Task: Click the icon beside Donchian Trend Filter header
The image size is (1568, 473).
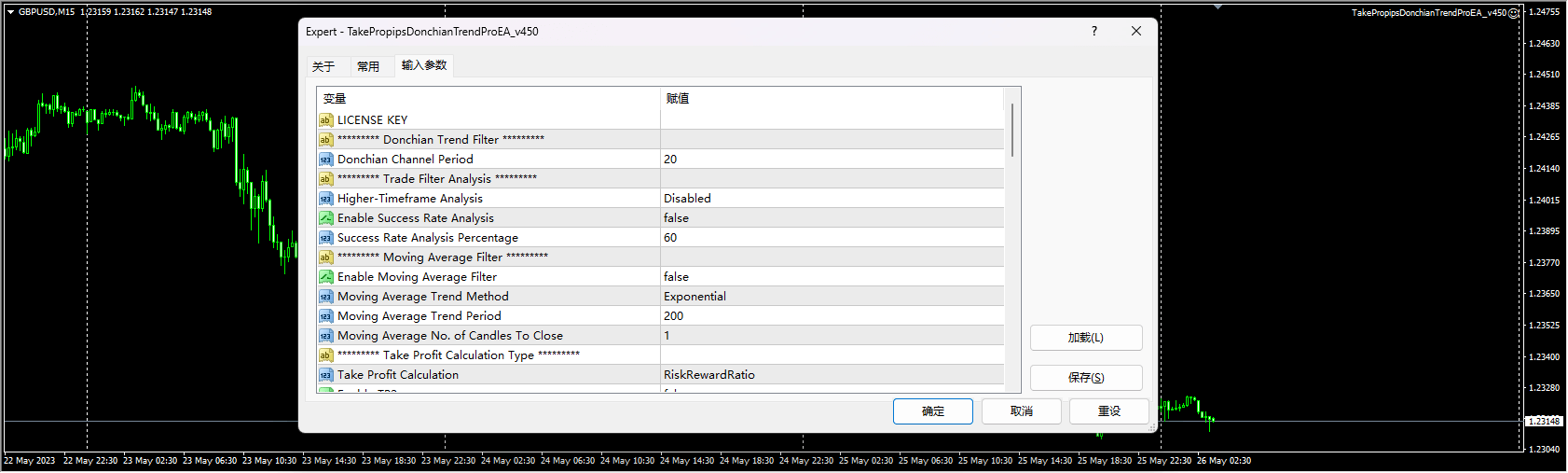Action: click(x=325, y=139)
